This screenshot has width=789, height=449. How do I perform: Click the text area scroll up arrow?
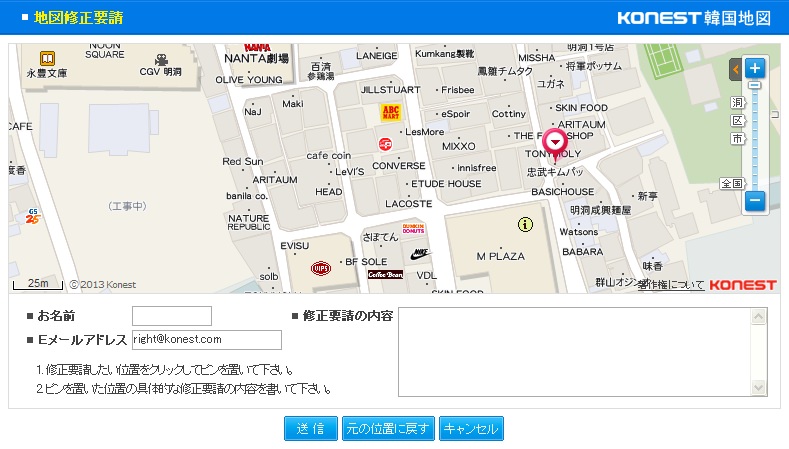point(758,317)
